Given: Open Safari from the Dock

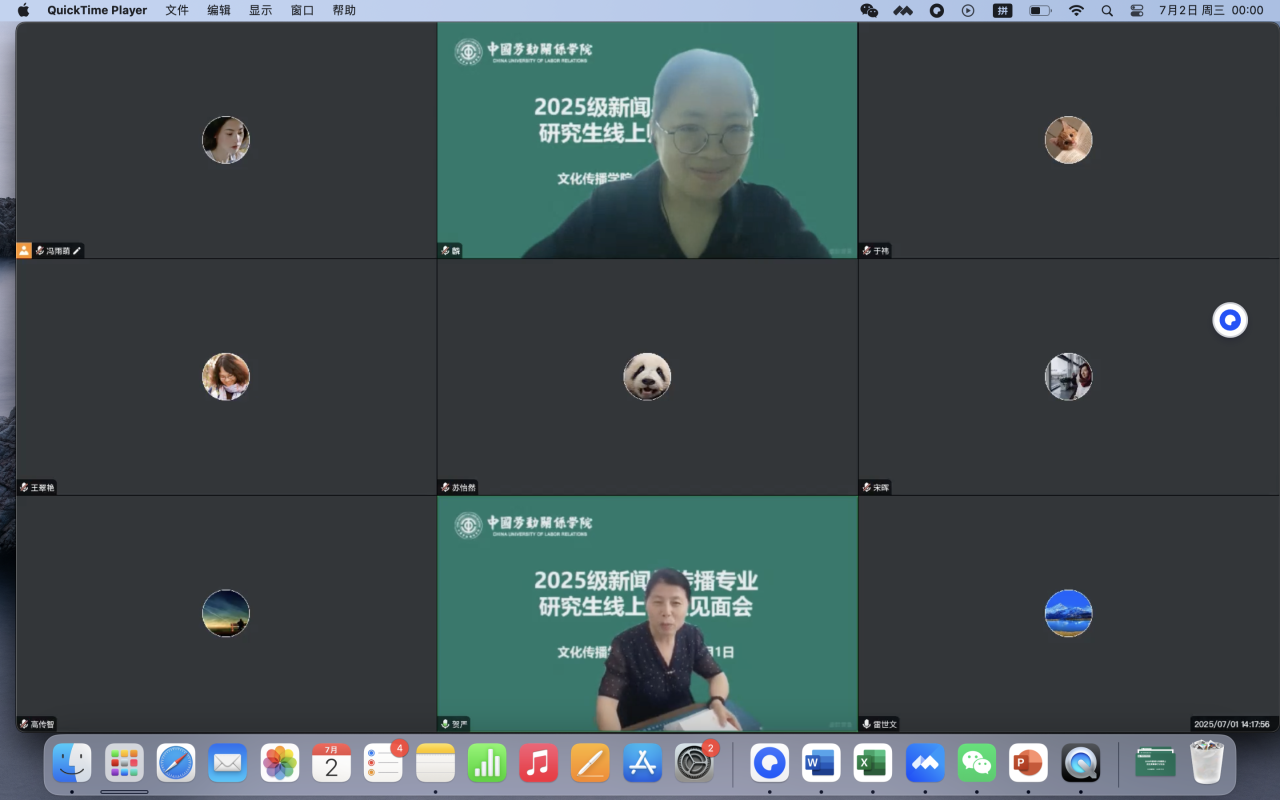Looking at the screenshot, I should pyautogui.click(x=176, y=764).
